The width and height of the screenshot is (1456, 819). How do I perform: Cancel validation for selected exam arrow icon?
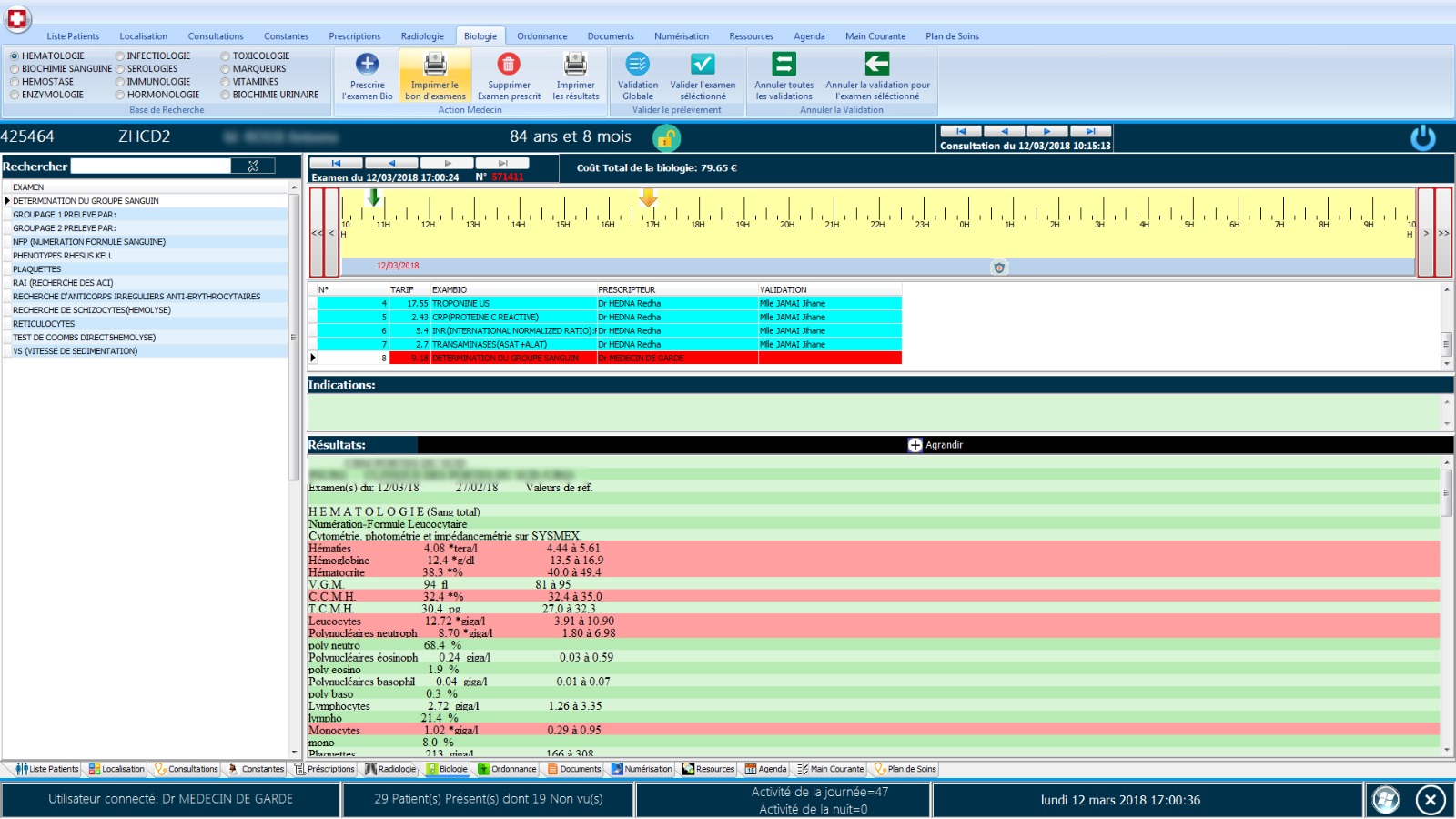point(877,64)
